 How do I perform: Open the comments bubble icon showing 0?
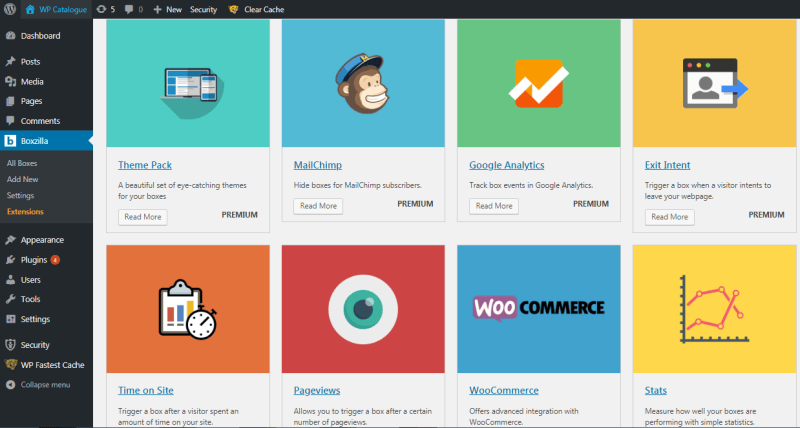(x=129, y=9)
